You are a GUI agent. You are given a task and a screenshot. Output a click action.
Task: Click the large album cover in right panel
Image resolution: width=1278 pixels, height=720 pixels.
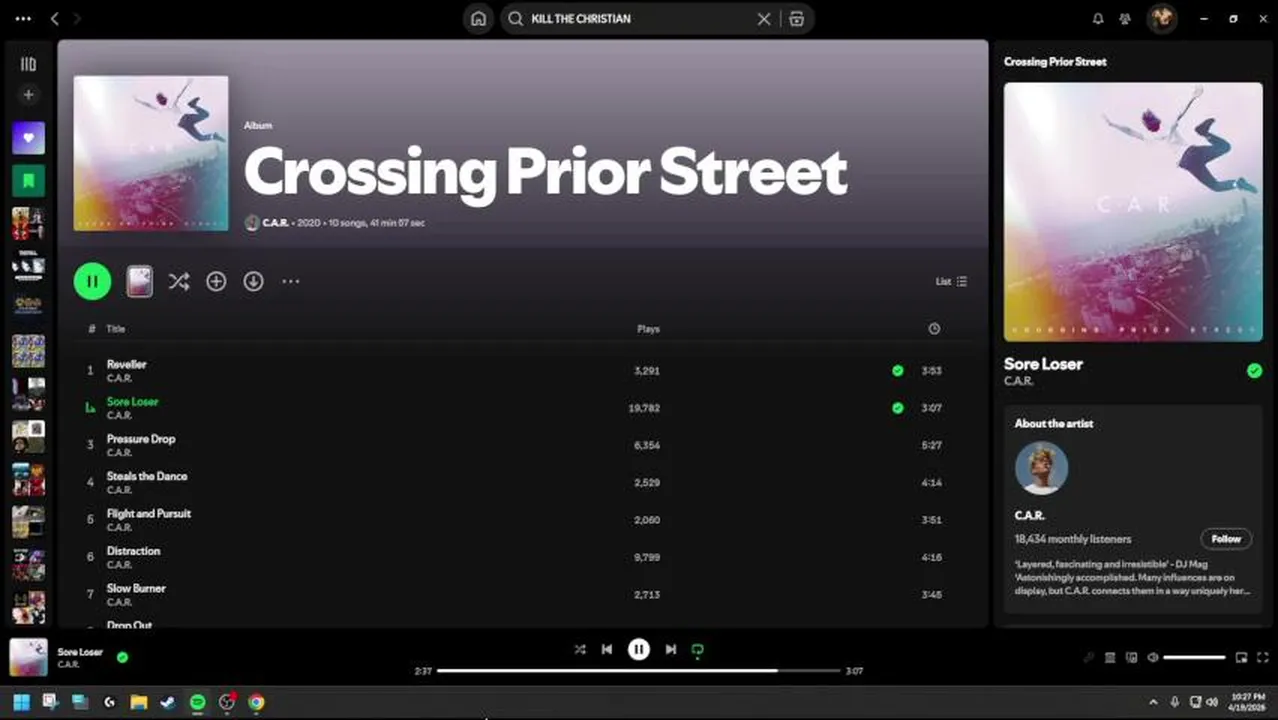coord(1133,212)
